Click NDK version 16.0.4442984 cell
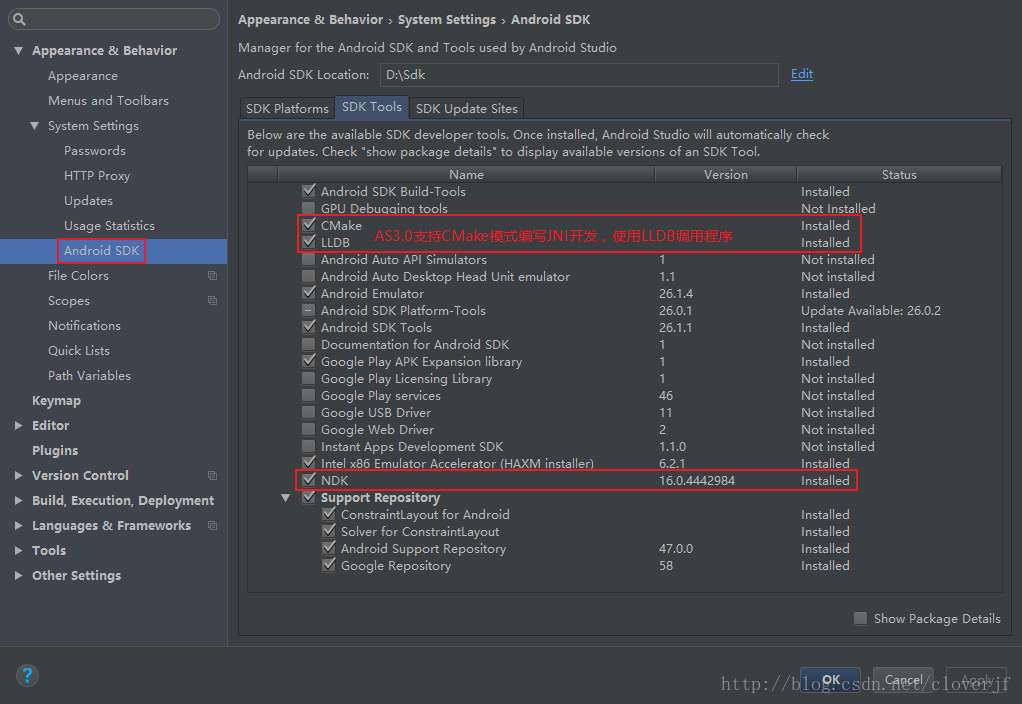Viewport: 1022px width, 704px height. (697, 480)
